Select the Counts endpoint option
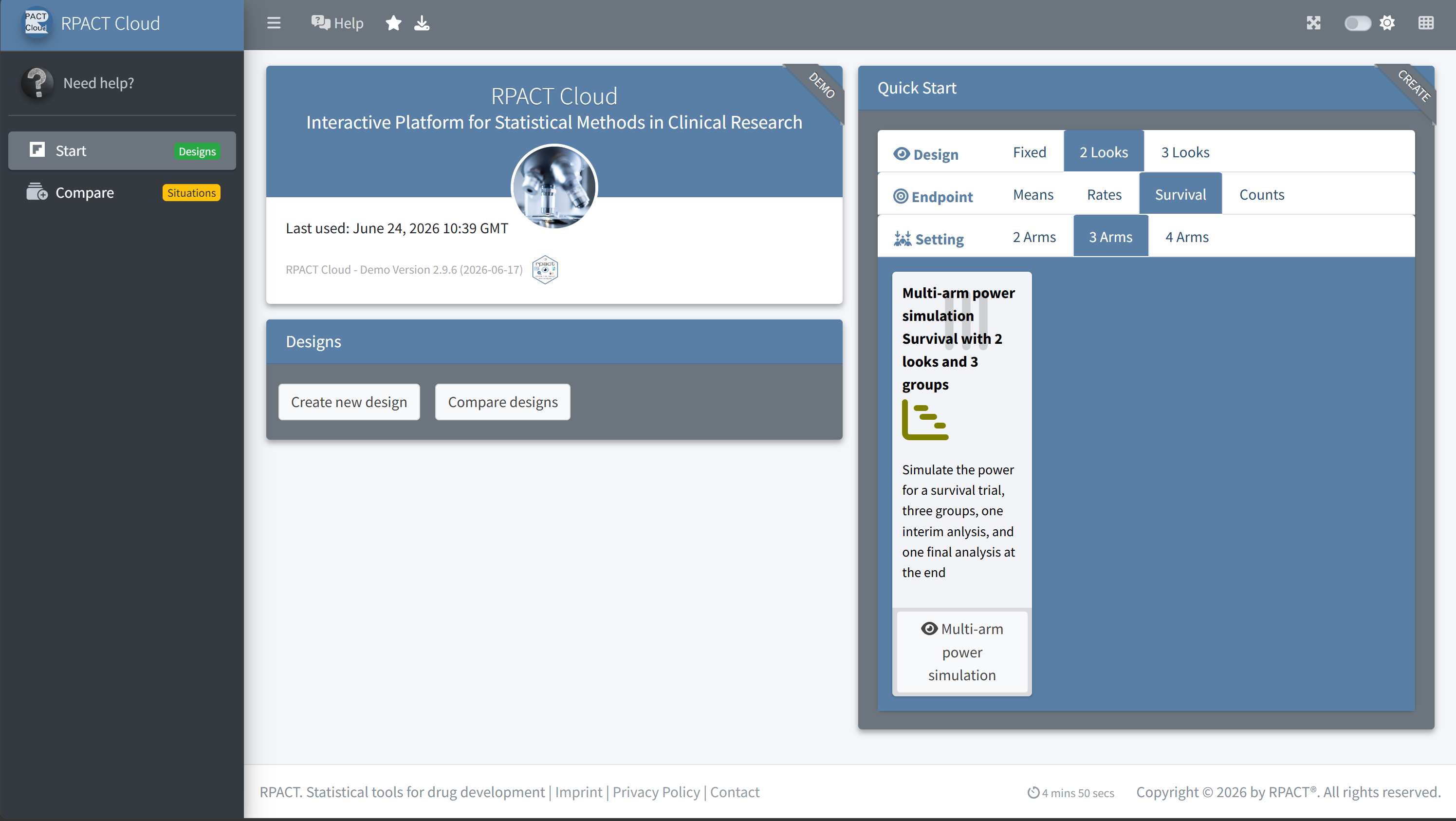Image resolution: width=1456 pixels, height=821 pixels. (1262, 194)
